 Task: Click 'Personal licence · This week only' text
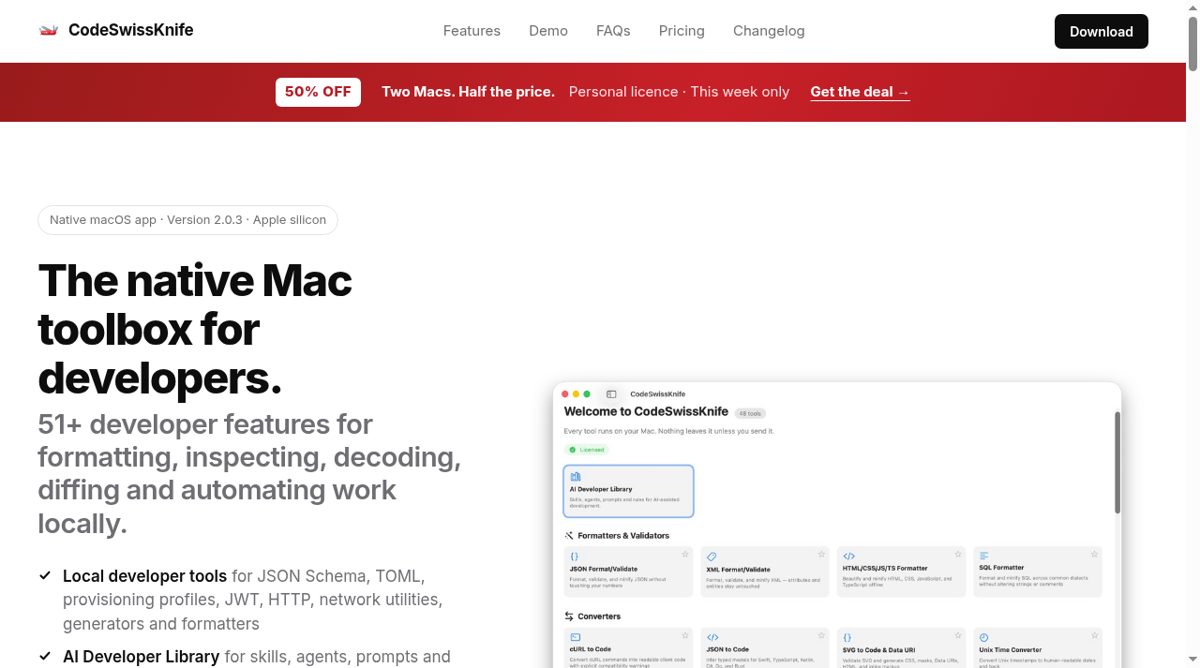coord(679,92)
